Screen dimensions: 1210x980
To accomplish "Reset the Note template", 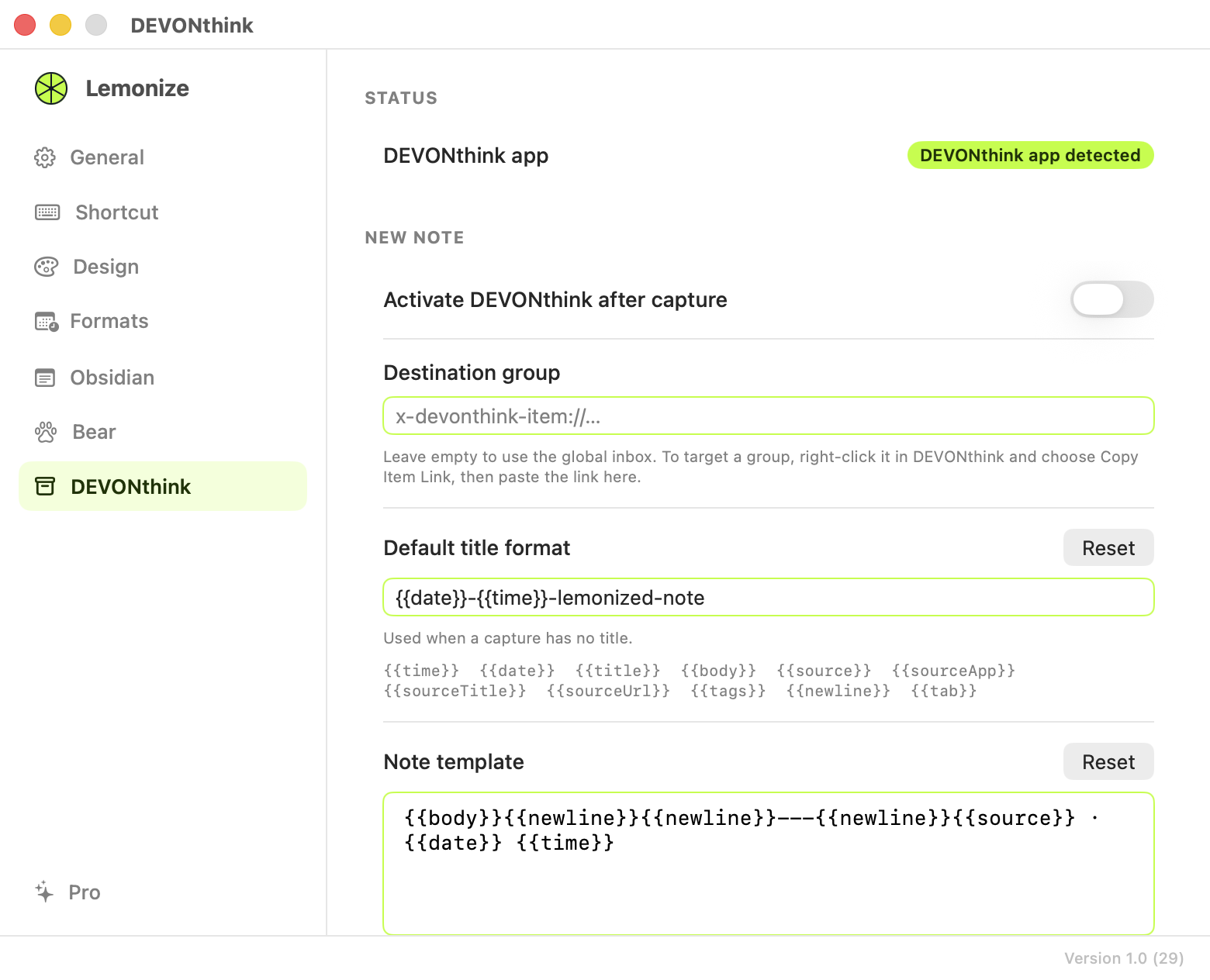I will click(x=1108, y=762).
